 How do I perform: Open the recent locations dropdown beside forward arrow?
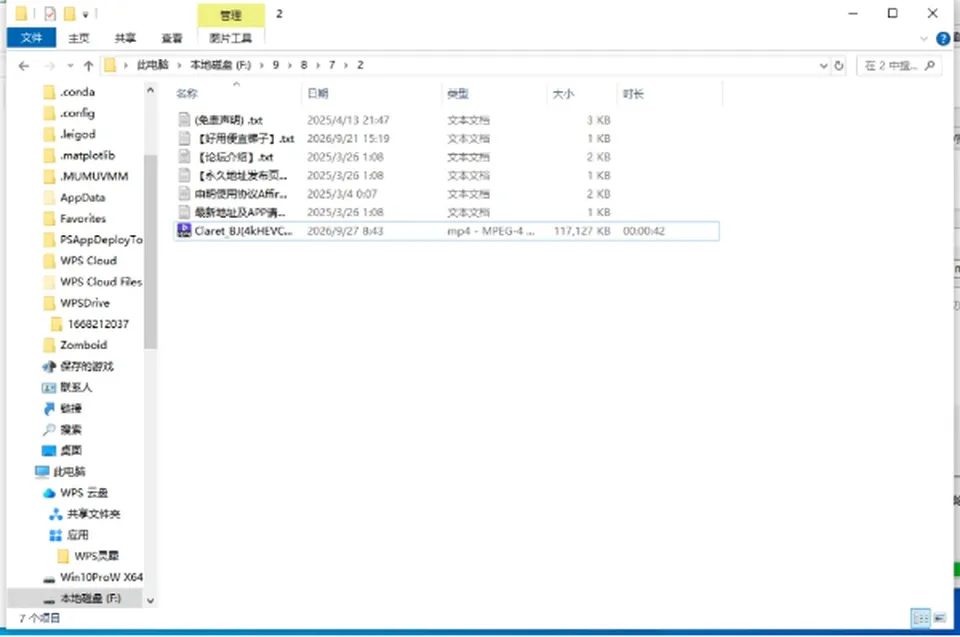(x=70, y=66)
